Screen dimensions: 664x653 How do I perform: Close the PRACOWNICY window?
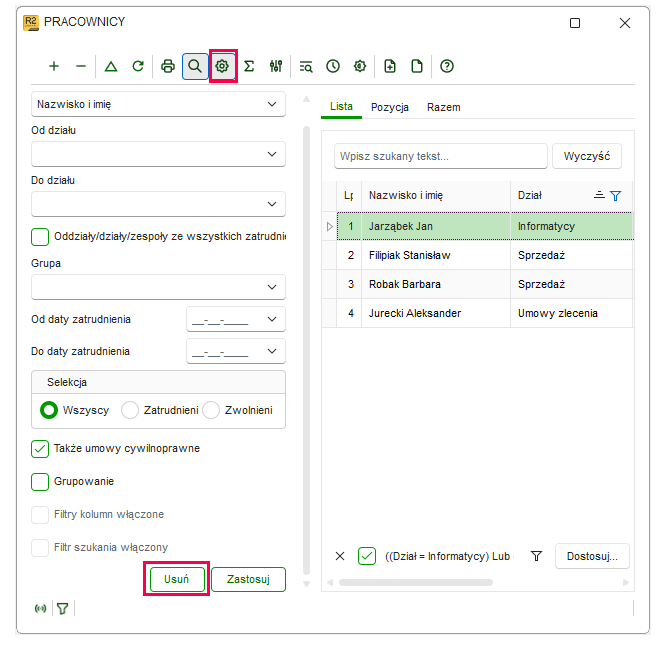click(625, 23)
